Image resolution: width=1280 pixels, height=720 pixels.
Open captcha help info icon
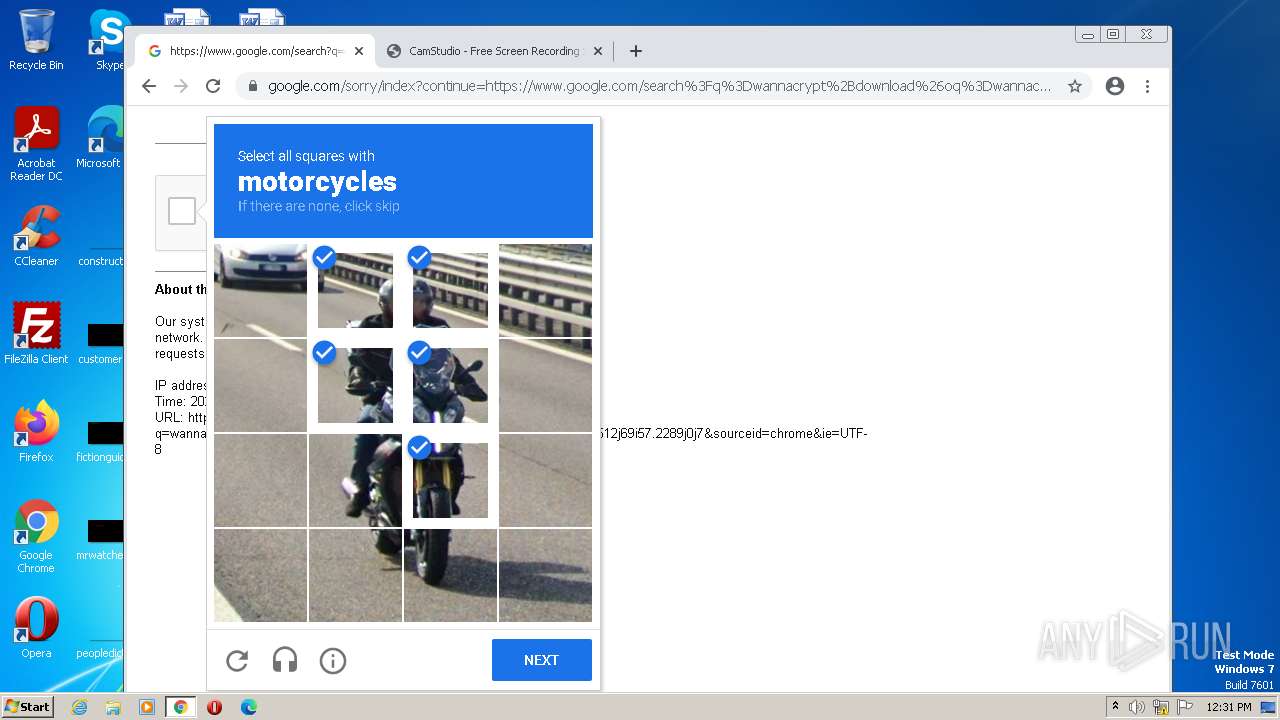[x=333, y=660]
